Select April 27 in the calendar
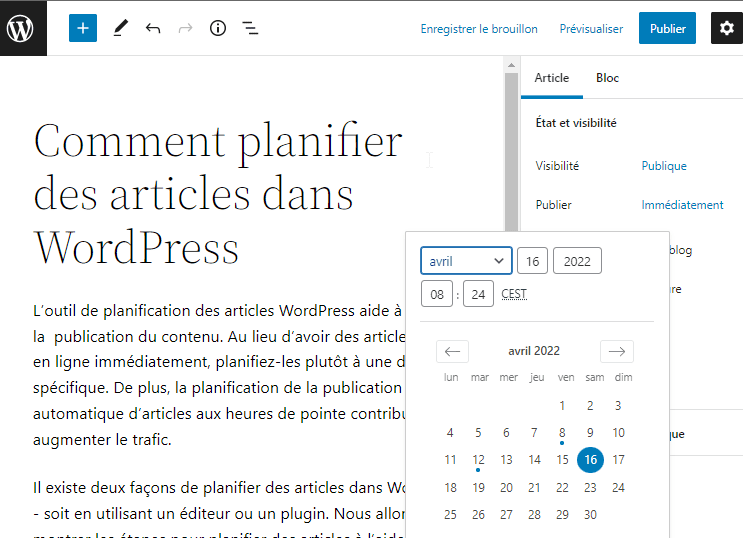743x538 pixels. click(x=506, y=515)
